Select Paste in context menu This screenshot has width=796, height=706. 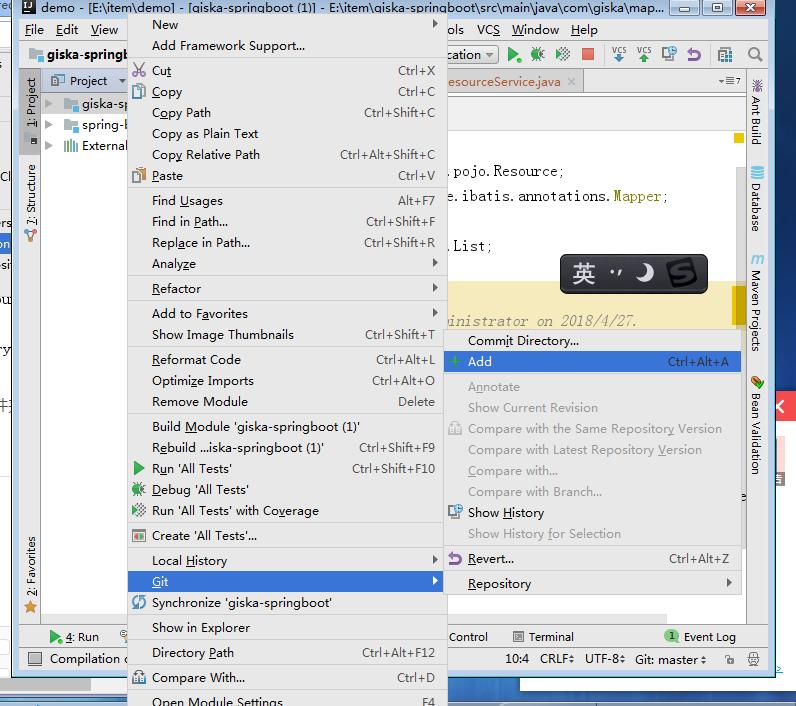[x=287, y=176]
